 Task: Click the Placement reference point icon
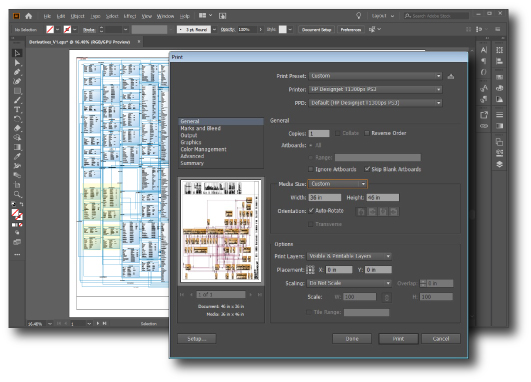tap(310, 270)
